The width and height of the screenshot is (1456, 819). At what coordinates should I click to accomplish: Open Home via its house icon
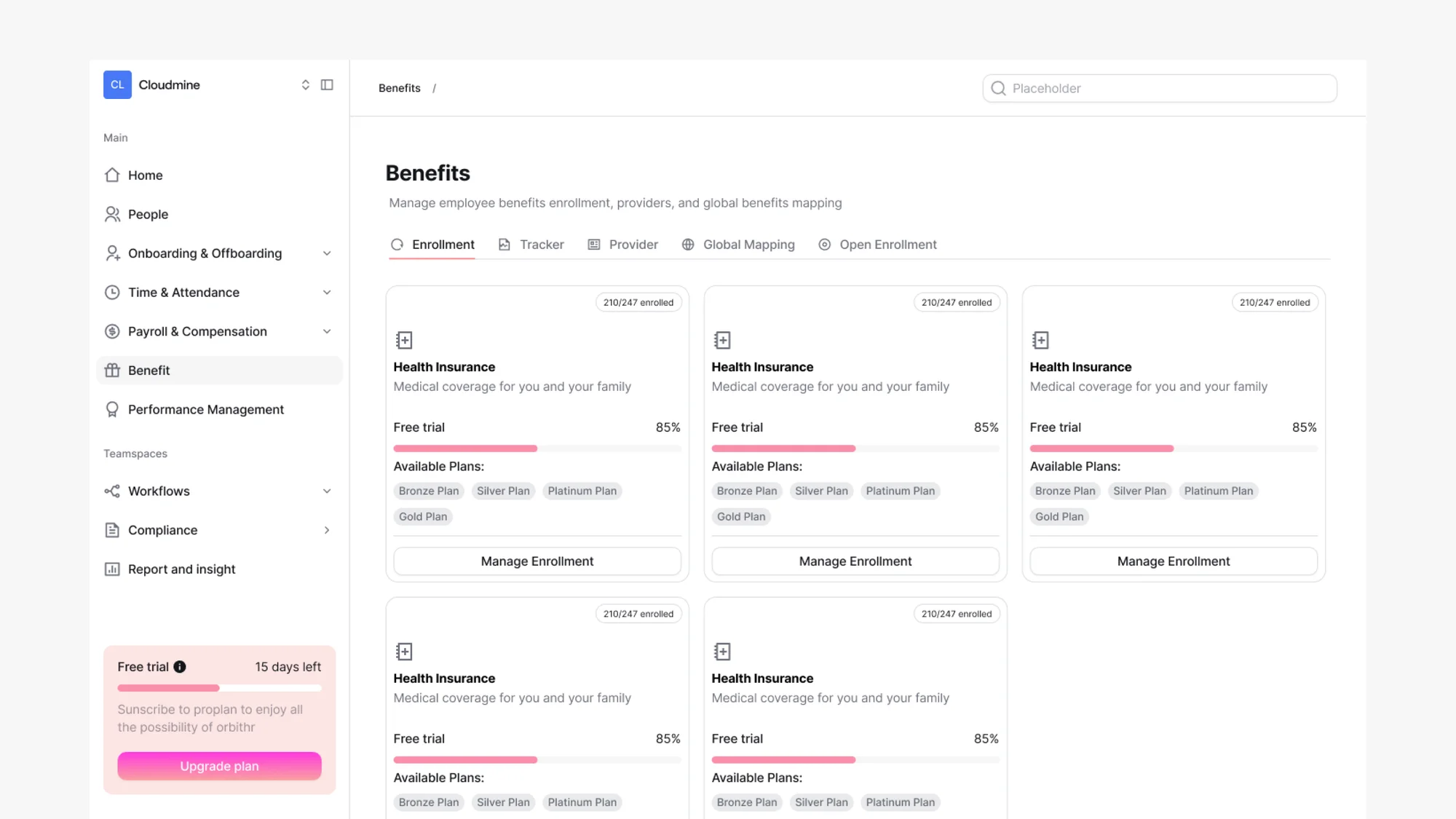coord(112,175)
